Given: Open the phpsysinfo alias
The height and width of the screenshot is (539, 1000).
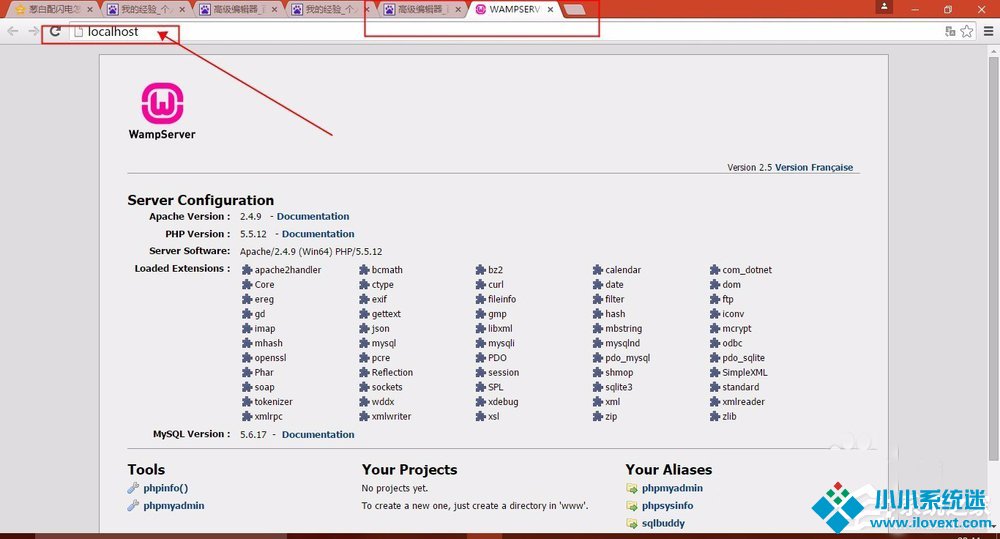Looking at the screenshot, I should (x=667, y=505).
